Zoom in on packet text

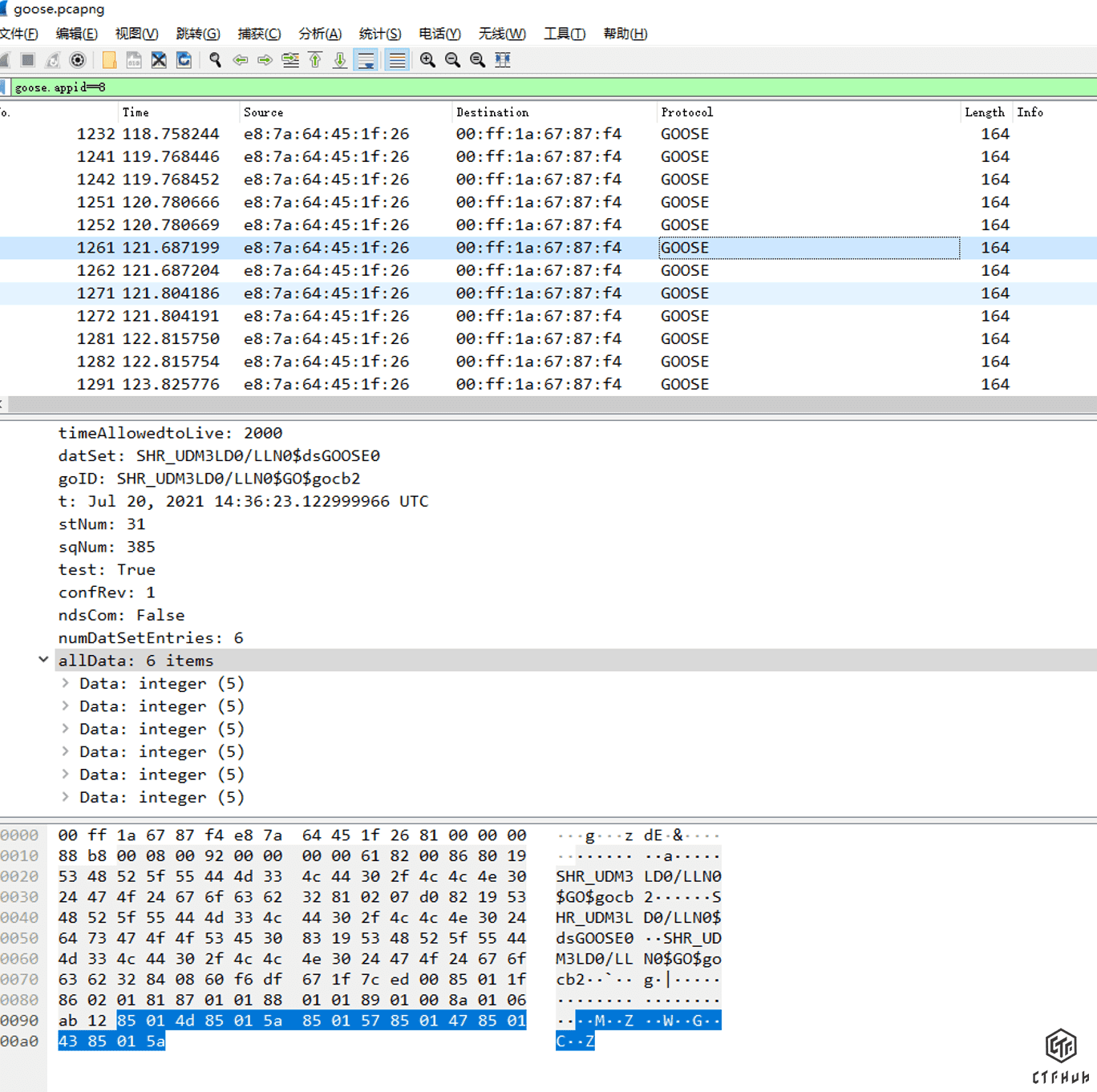point(427,60)
